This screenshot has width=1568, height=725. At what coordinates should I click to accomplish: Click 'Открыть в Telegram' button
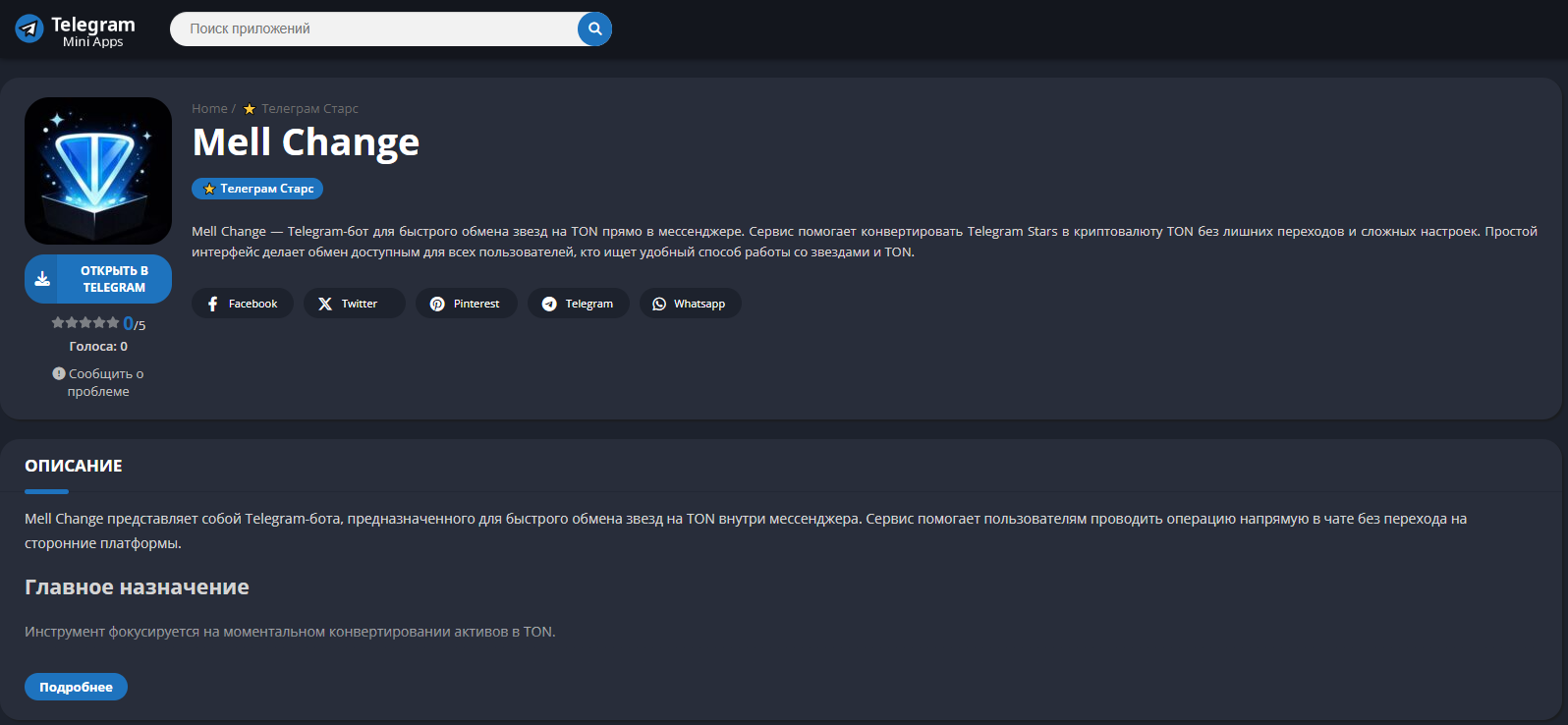pyautogui.click(x=98, y=279)
